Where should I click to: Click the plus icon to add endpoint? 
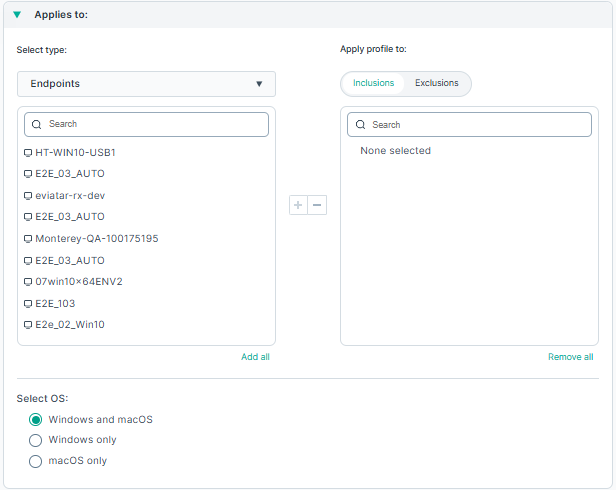coord(298,205)
